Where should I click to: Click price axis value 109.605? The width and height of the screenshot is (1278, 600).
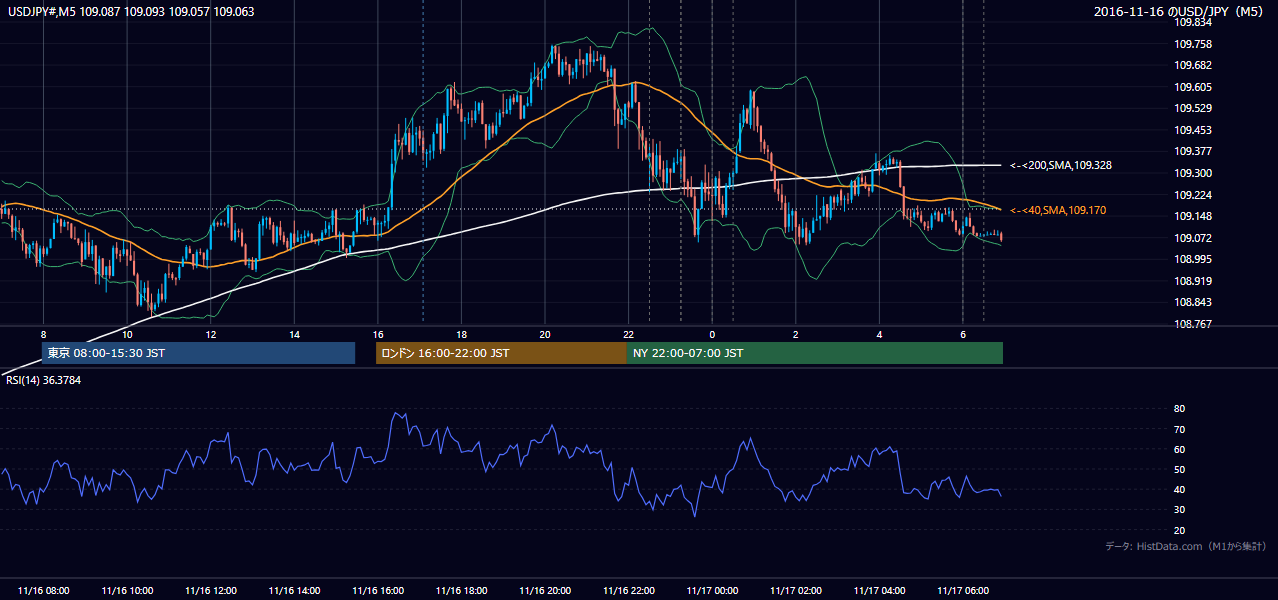point(1193,87)
